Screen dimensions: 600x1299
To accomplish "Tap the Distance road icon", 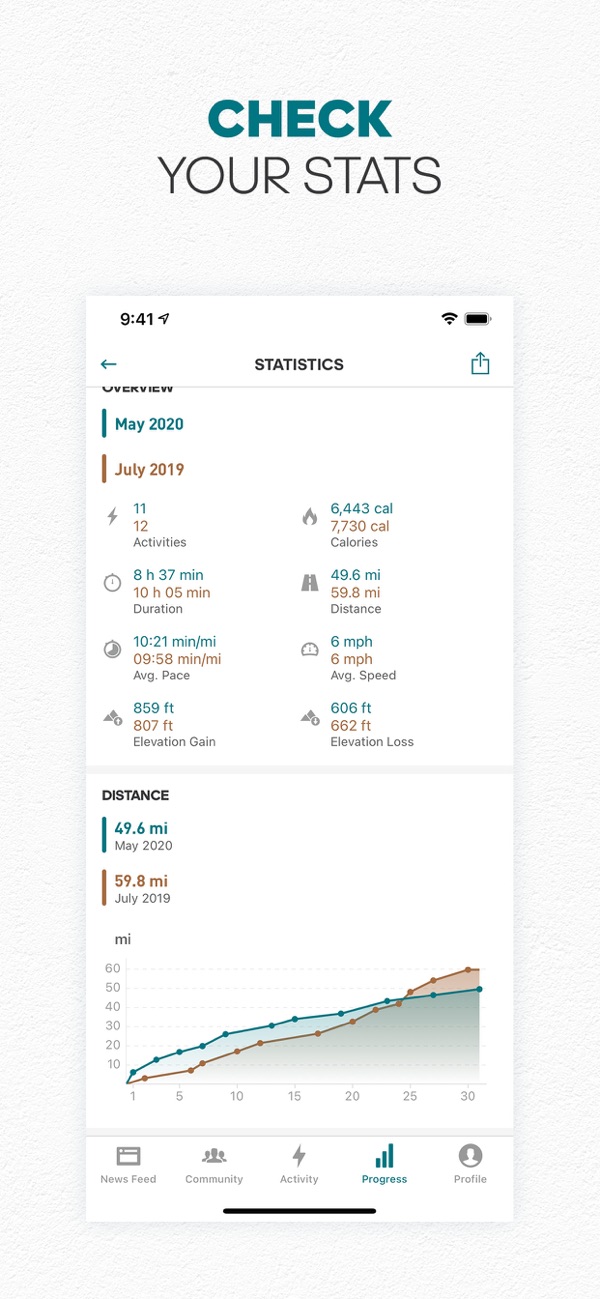I will (x=309, y=583).
